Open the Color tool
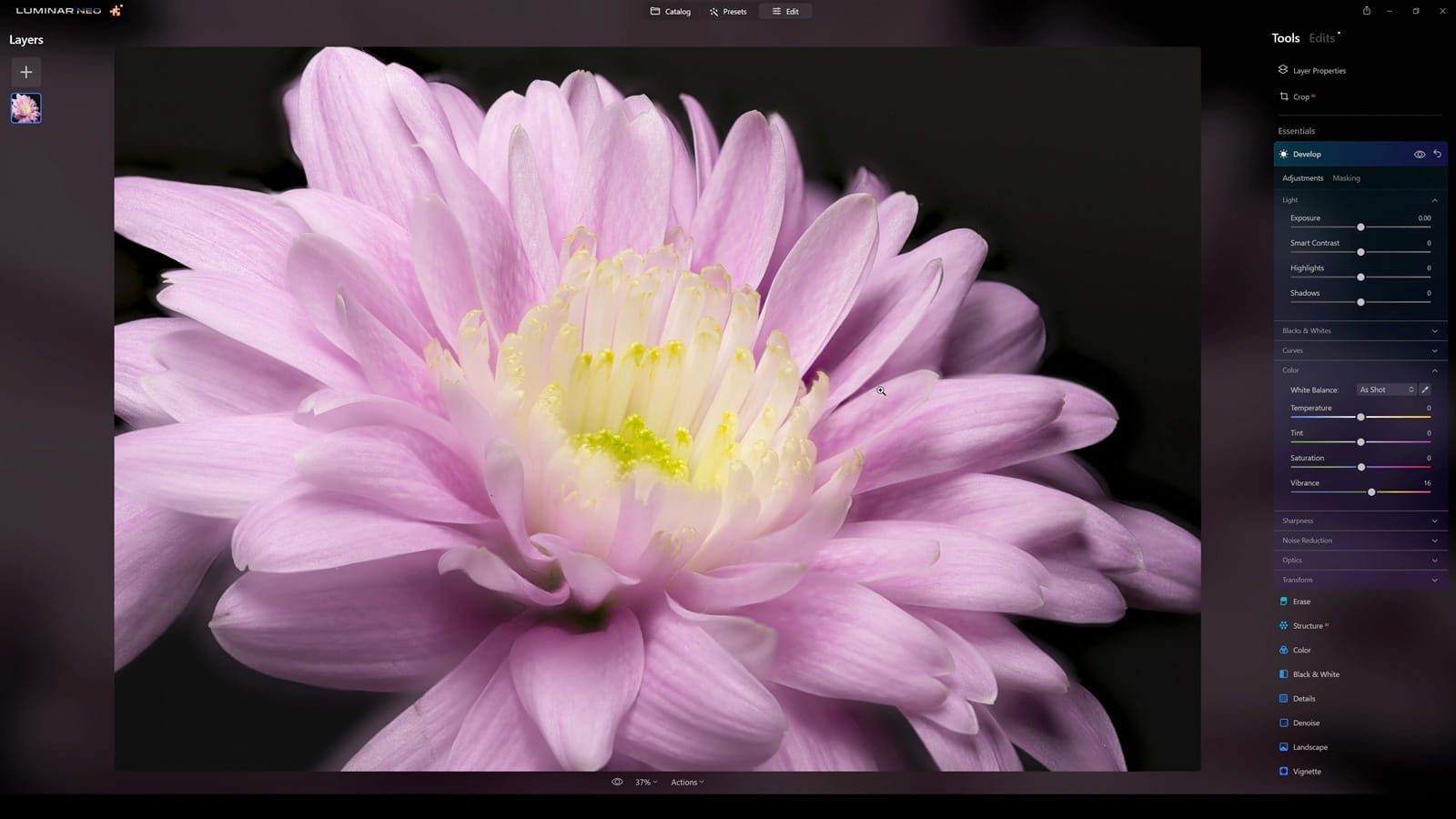Screen dimensions: 1456x819 coord(1295,650)
